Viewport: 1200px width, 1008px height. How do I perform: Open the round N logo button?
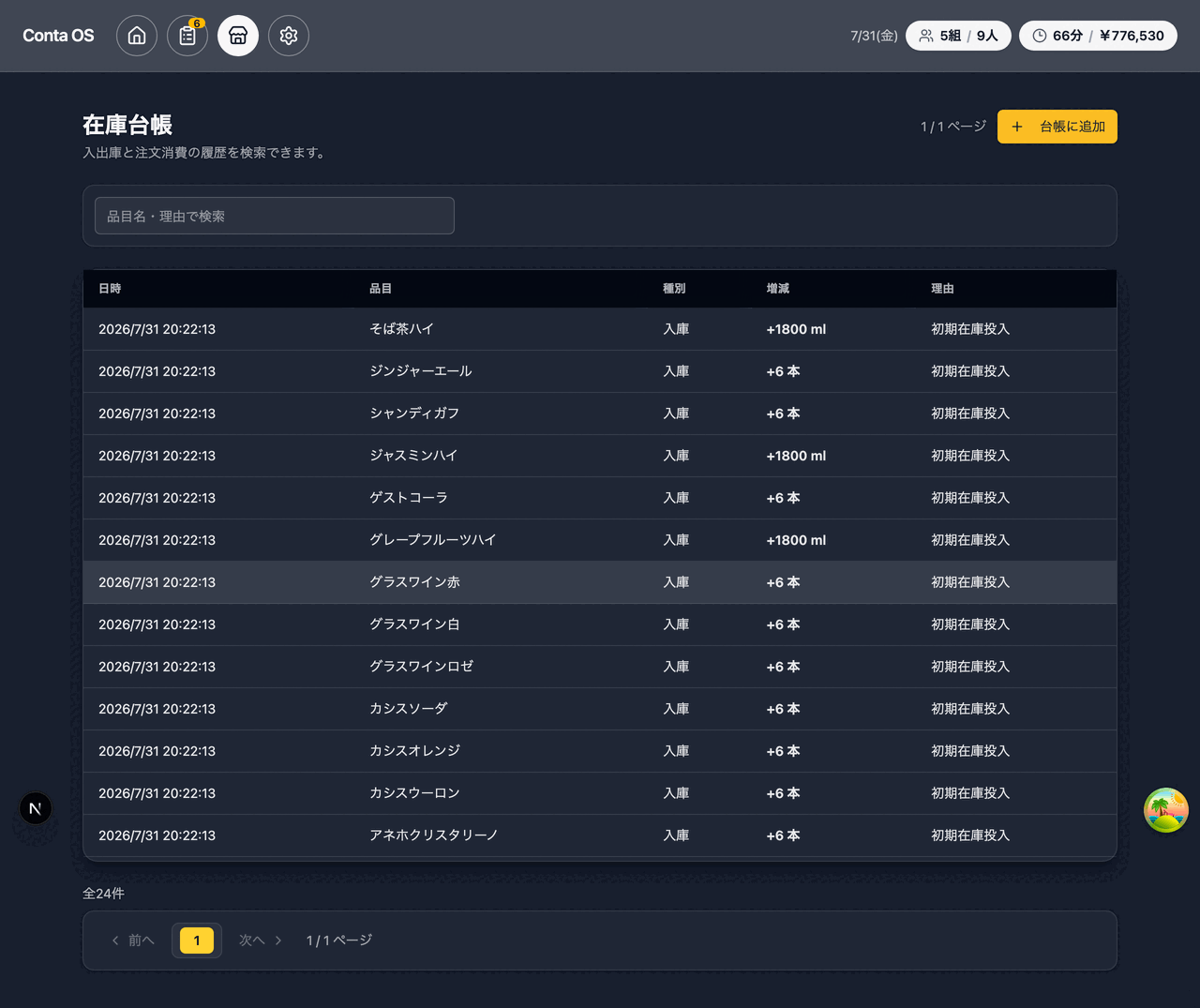click(x=36, y=808)
